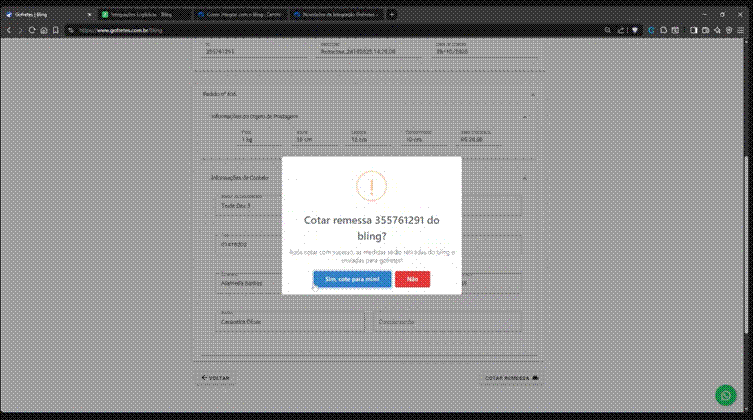Open a new browser tab
Image resolution: width=753 pixels, height=420 pixels.
pyautogui.click(x=392, y=14)
